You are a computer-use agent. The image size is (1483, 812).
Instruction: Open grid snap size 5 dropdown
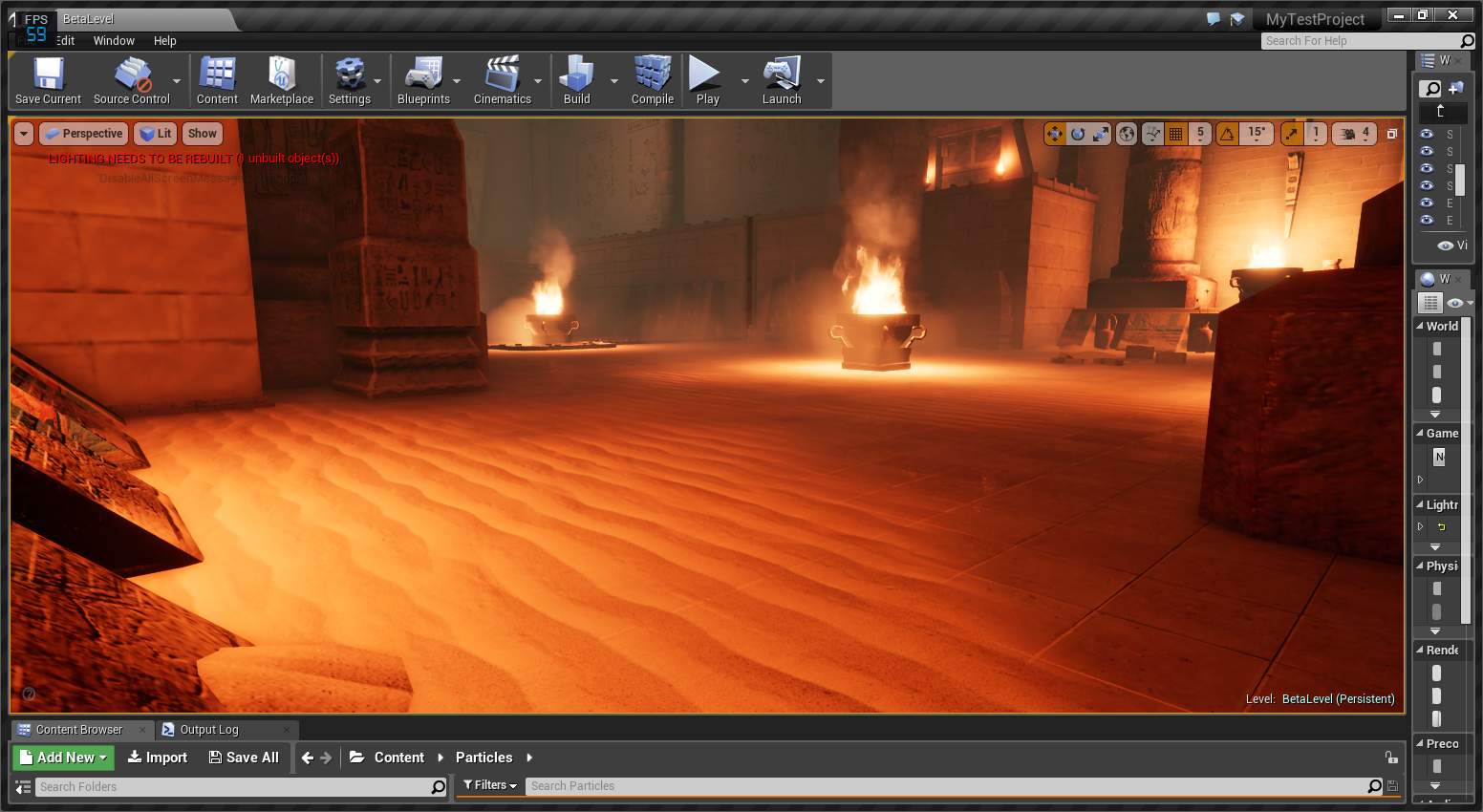pyautogui.click(x=1200, y=134)
